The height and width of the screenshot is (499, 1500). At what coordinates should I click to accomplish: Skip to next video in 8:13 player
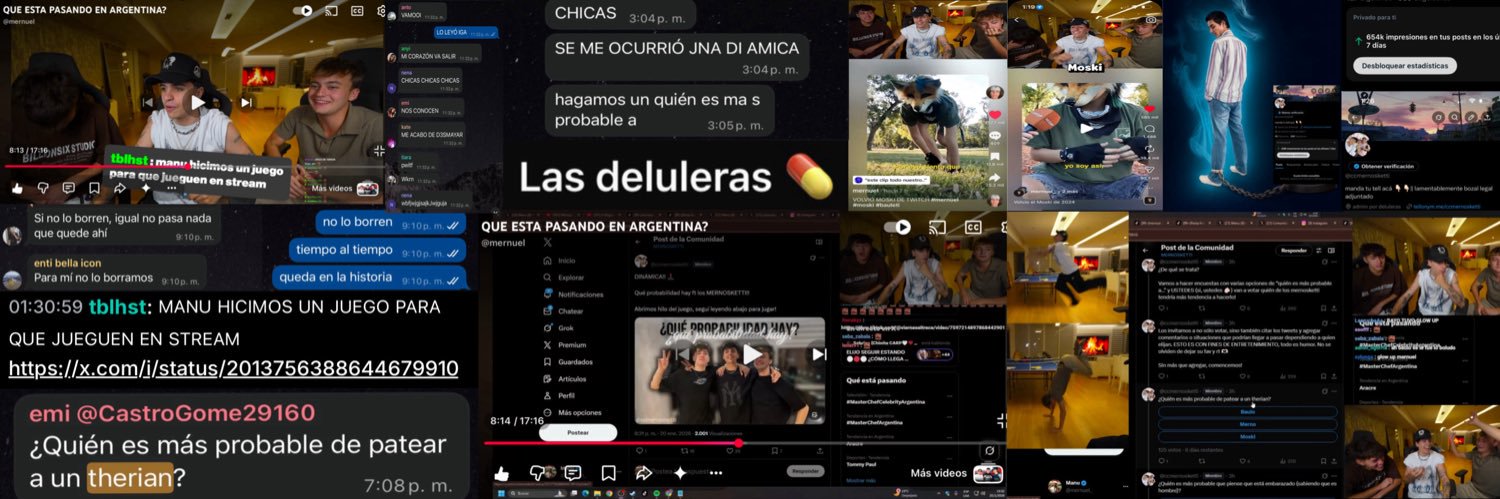[x=246, y=102]
